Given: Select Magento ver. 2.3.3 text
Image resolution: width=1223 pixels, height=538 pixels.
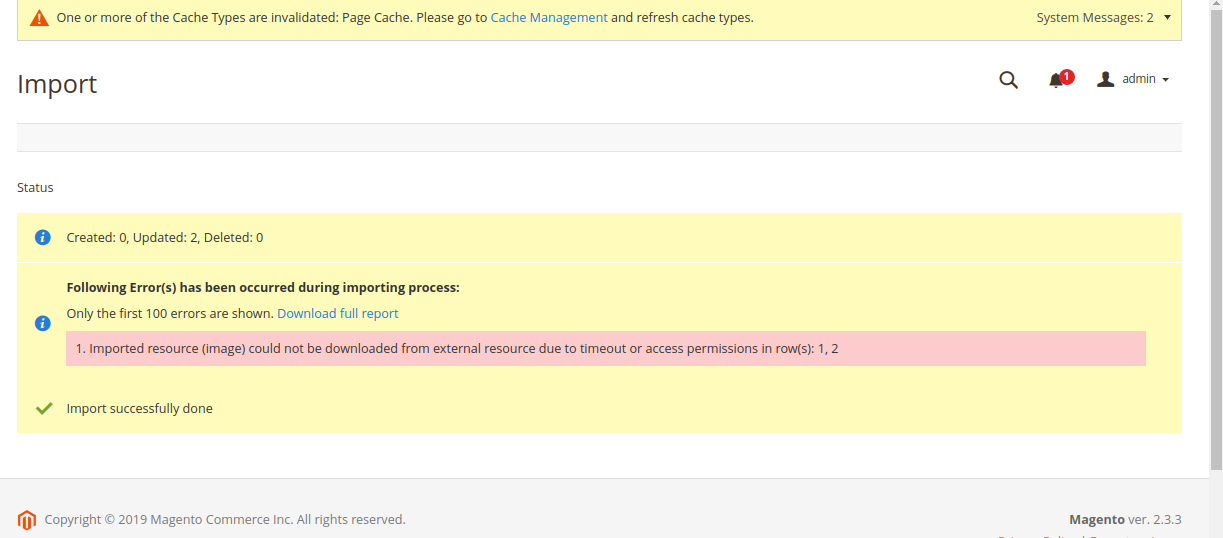Looking at the screenshot, I should click(x=1125, y=519).
